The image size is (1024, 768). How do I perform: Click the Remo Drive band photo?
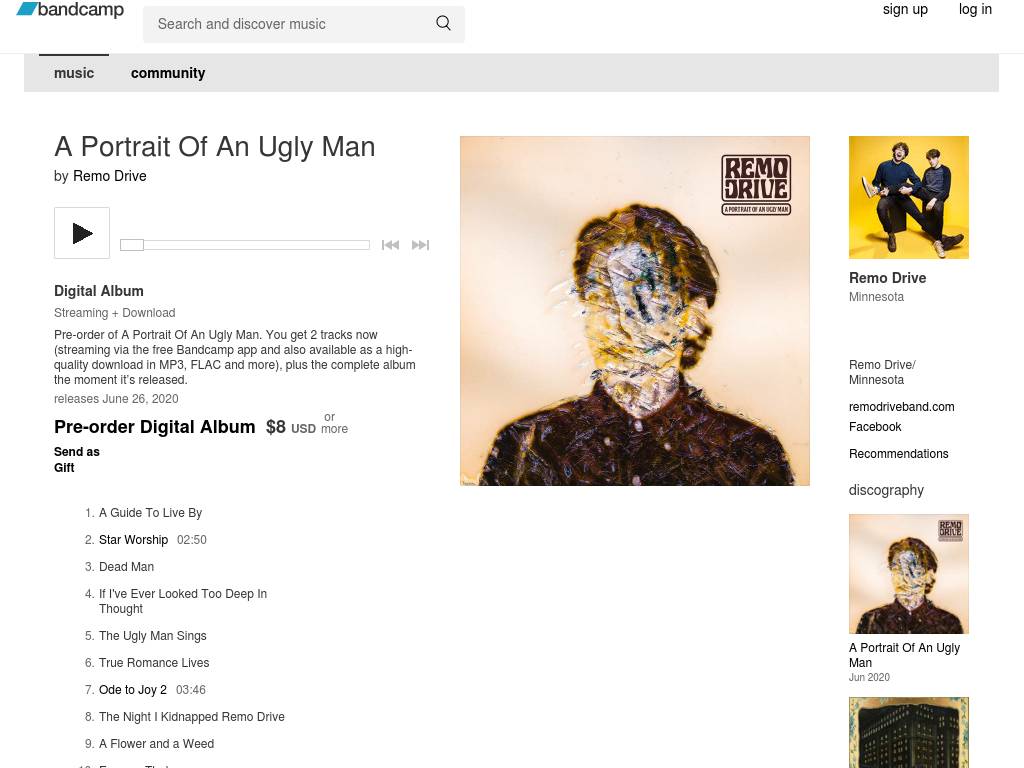tap(909, 197)
